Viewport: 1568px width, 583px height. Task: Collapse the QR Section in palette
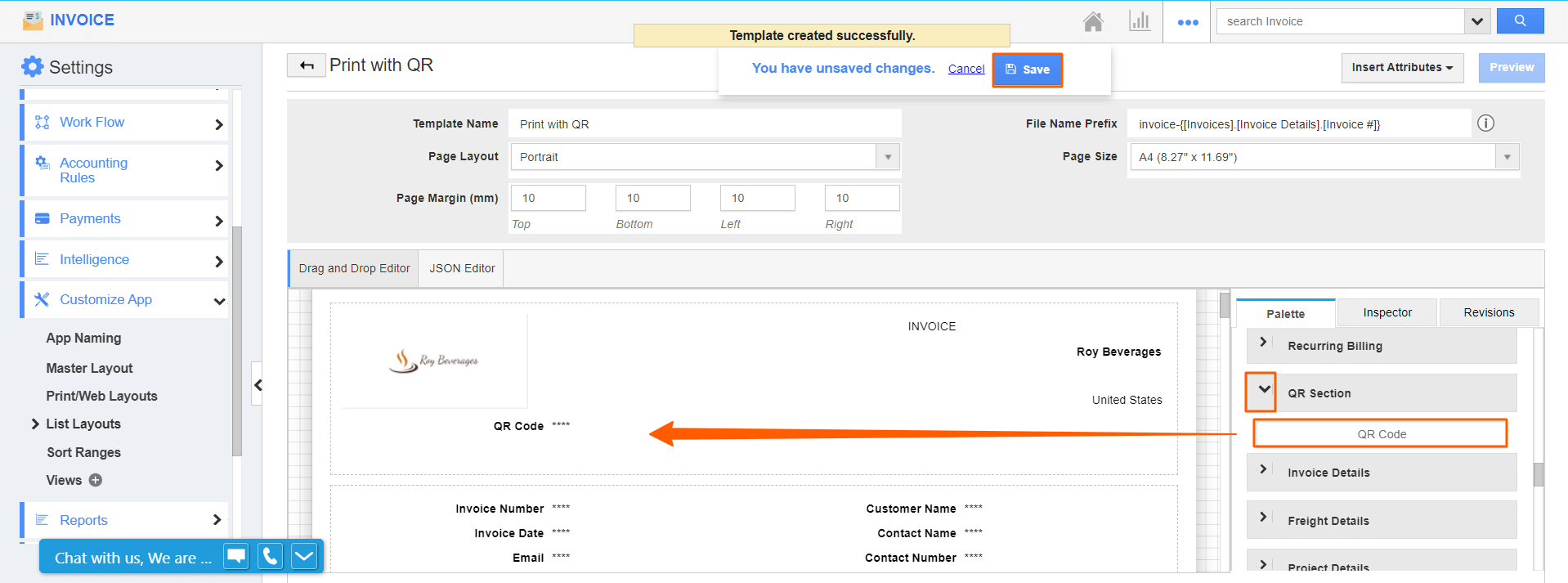pyautogui.click(x=1263, y=391)
